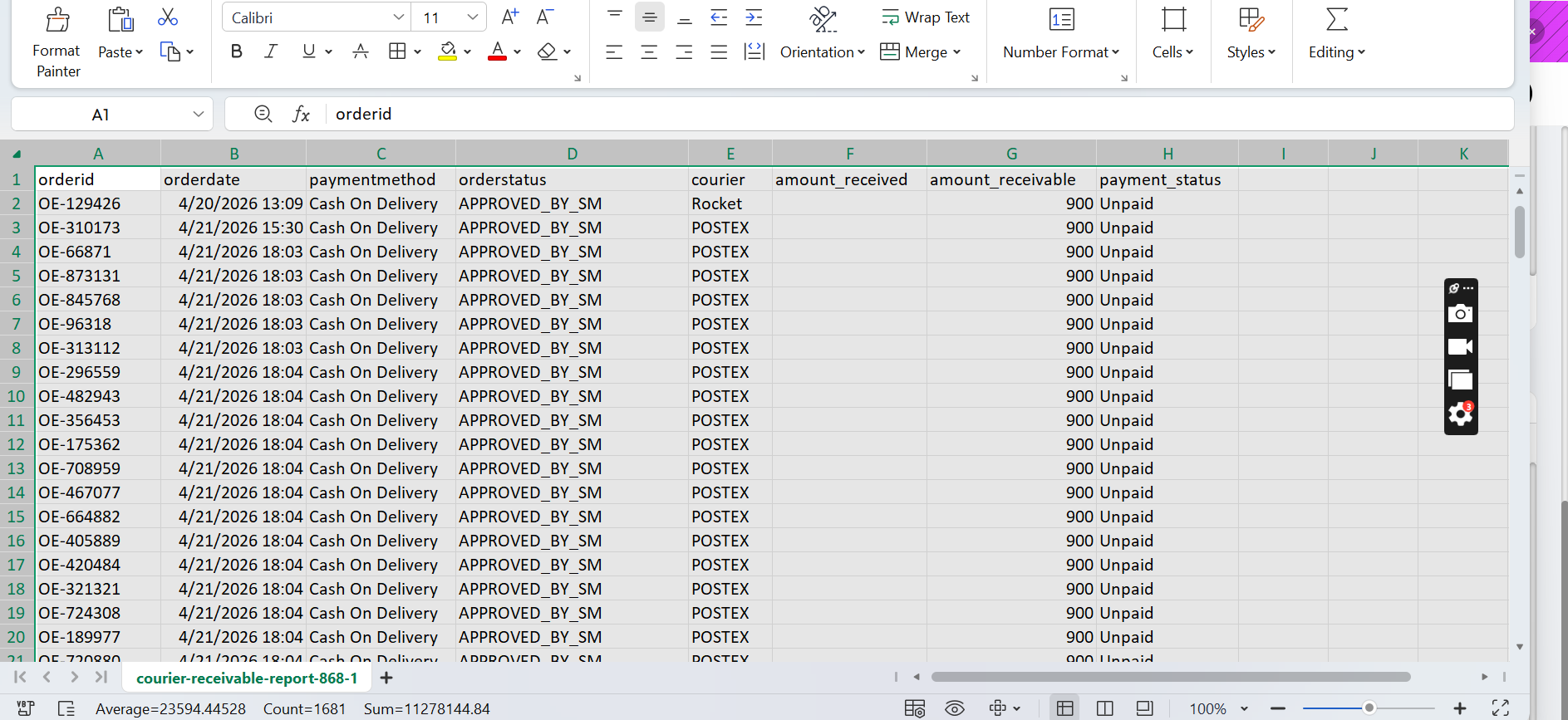The width and height of the screenshot is (1568, 720).
Task: Switch to Page Break view
Action: pos(1105,708)
